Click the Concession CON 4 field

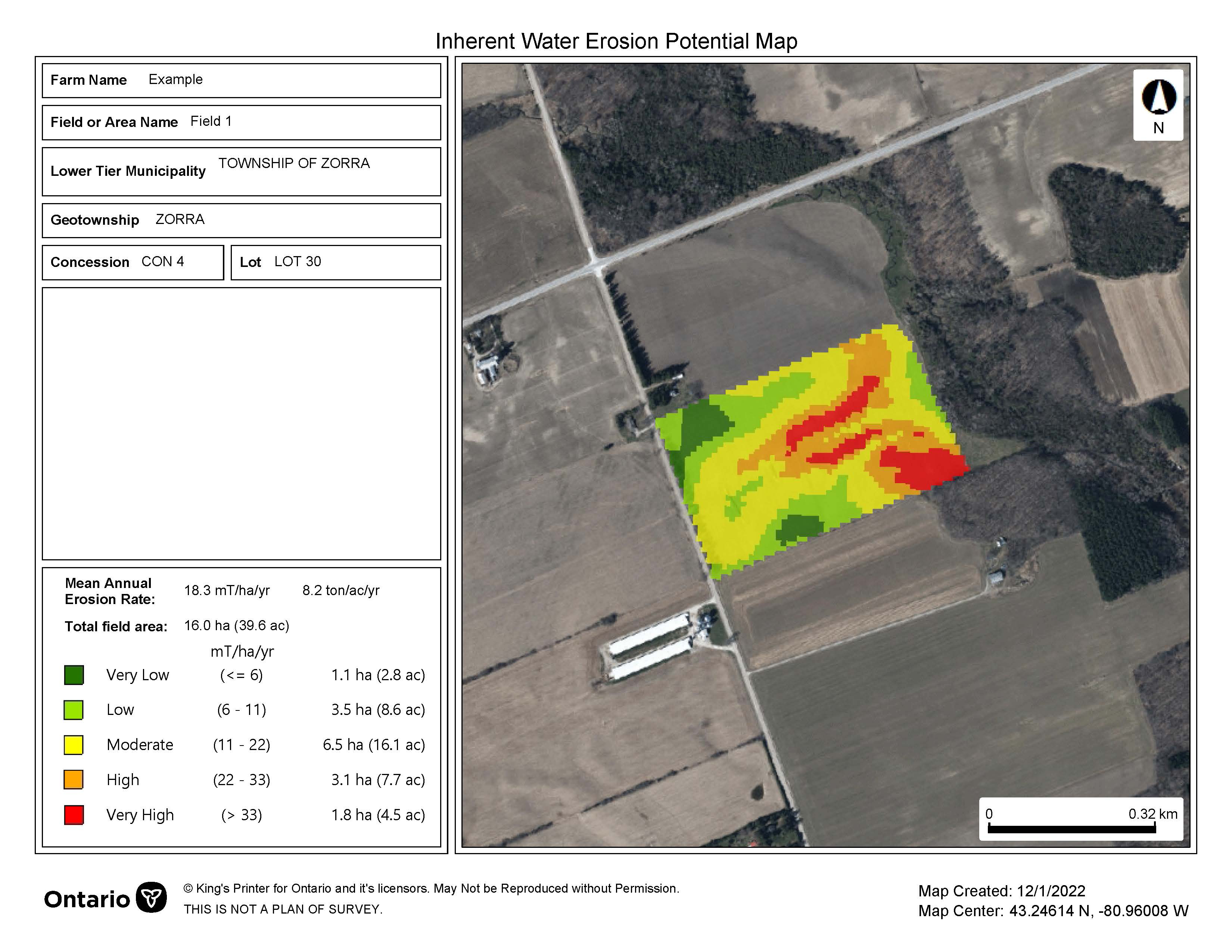tap(133, 262)
